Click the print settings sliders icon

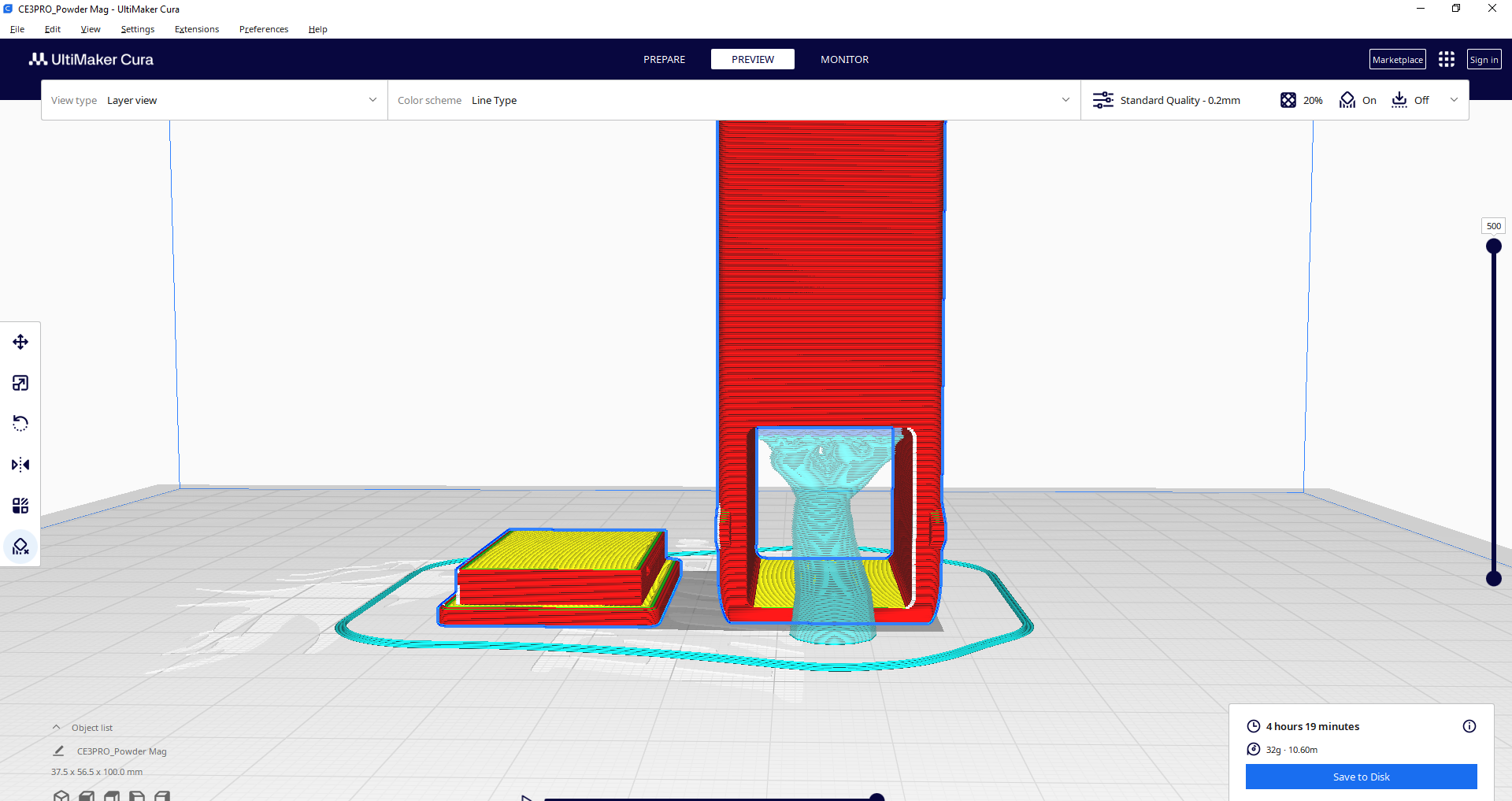[1103, 100]
